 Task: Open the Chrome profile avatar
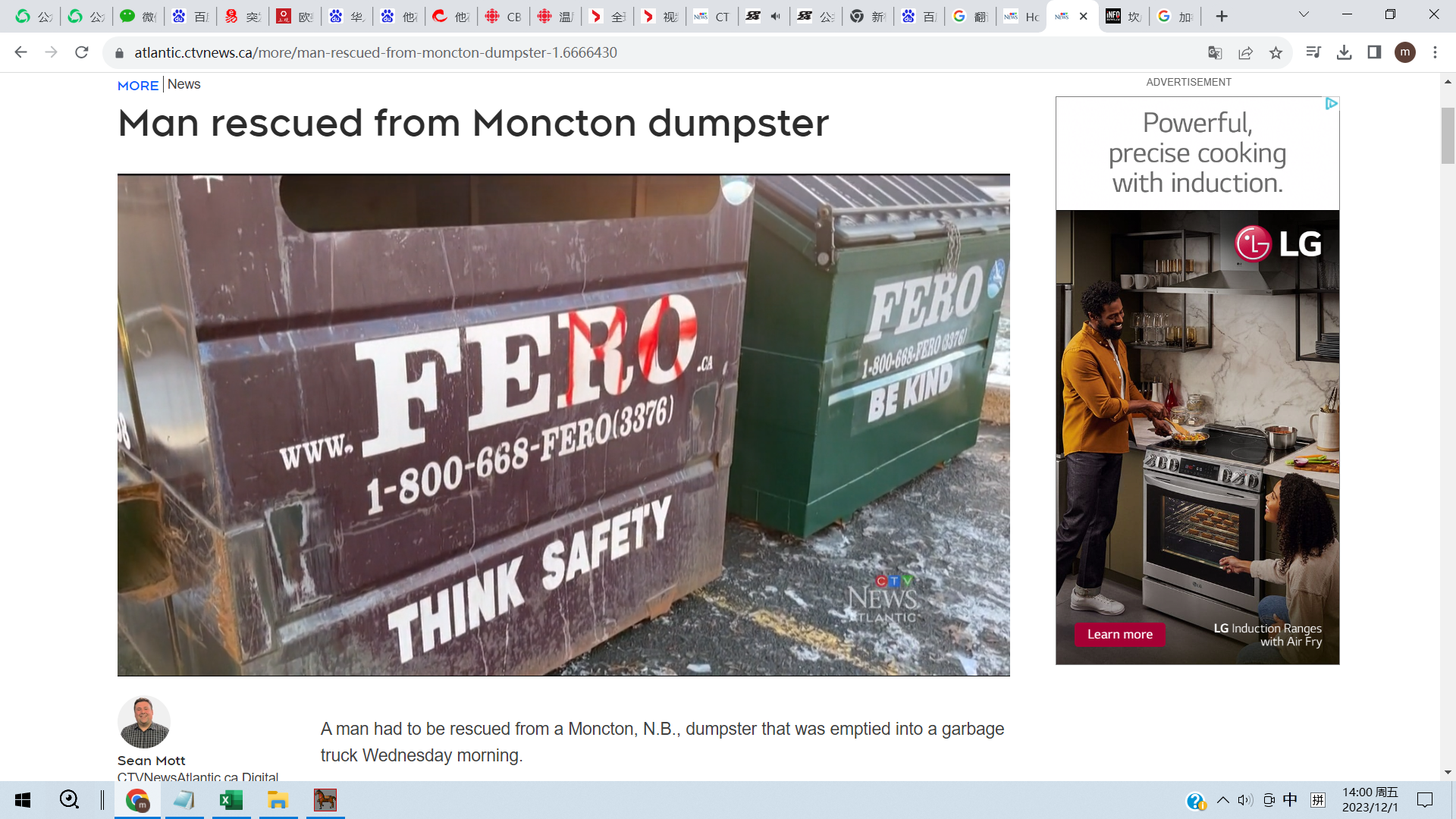[x=1404, y=52]
